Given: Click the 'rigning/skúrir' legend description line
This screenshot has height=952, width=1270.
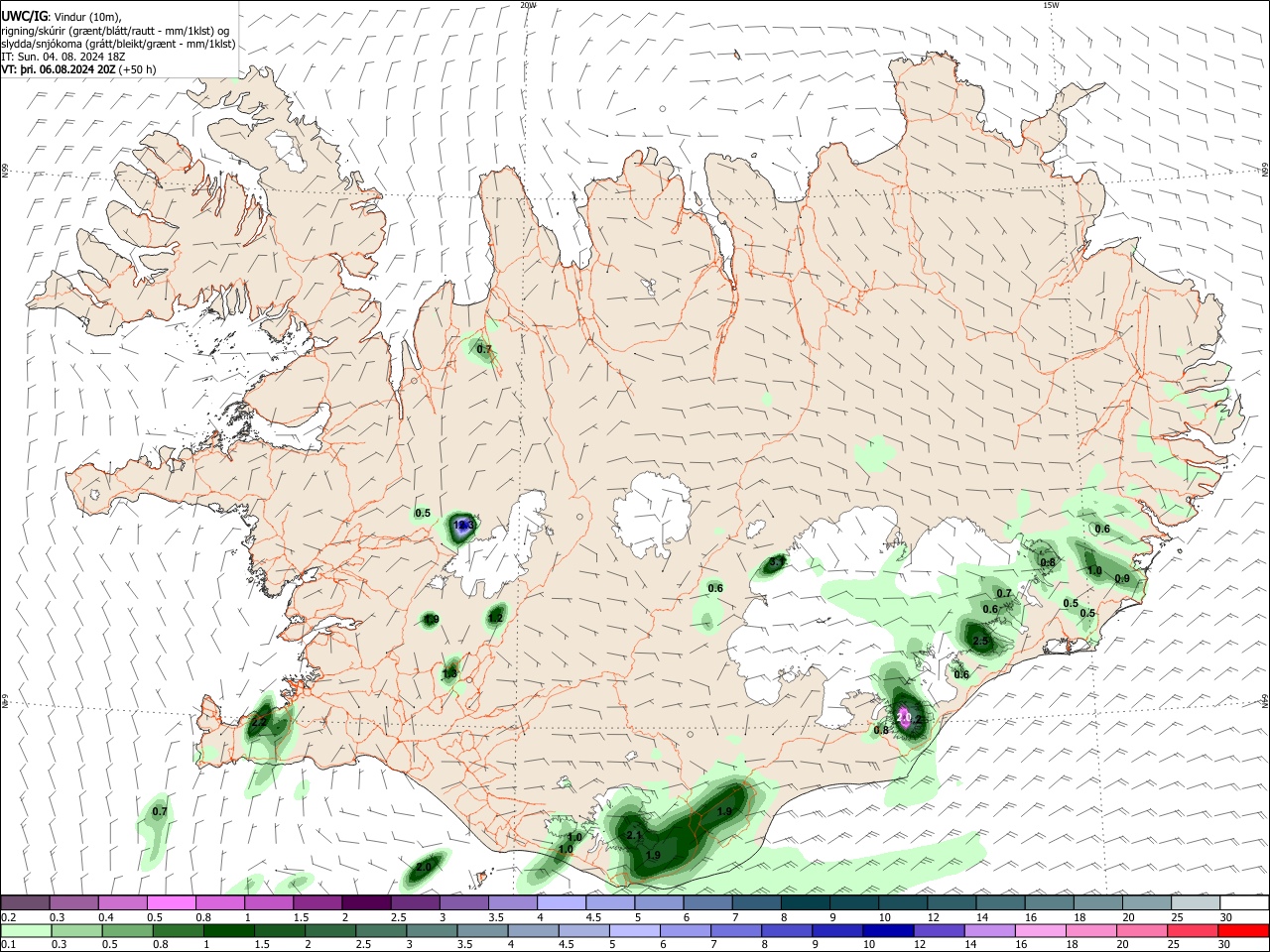Looking at the screenshot, I should [x=115, y=31].
